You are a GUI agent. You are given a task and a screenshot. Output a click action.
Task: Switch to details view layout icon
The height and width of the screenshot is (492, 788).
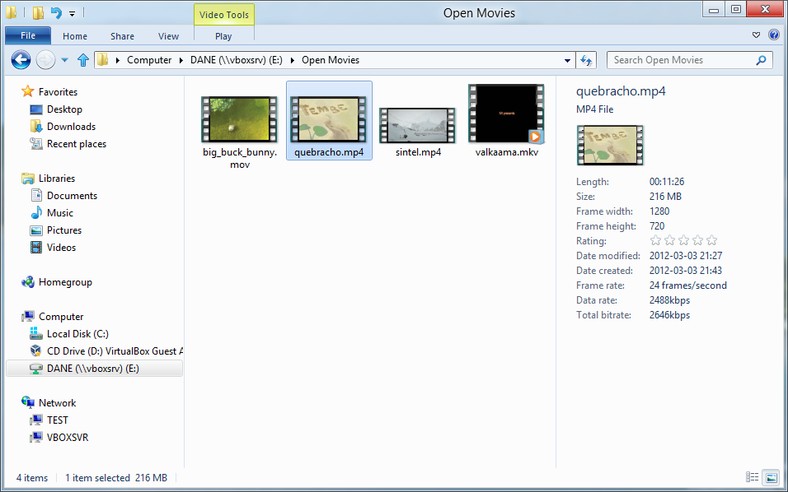point(752,476)
